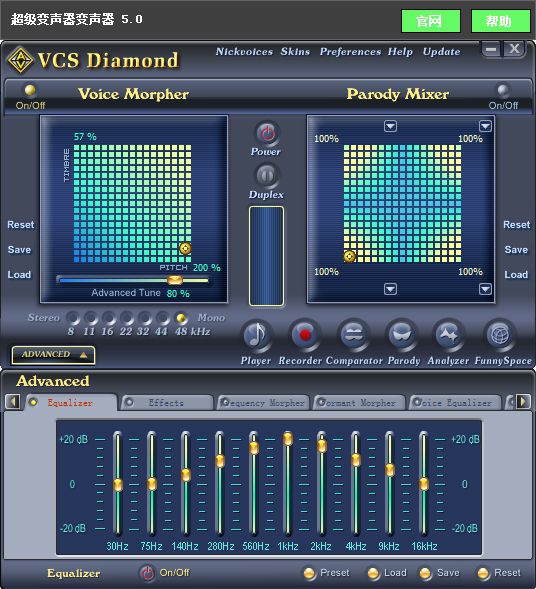
Task: Launch the Comparator icon
Action: coord(354,335)
